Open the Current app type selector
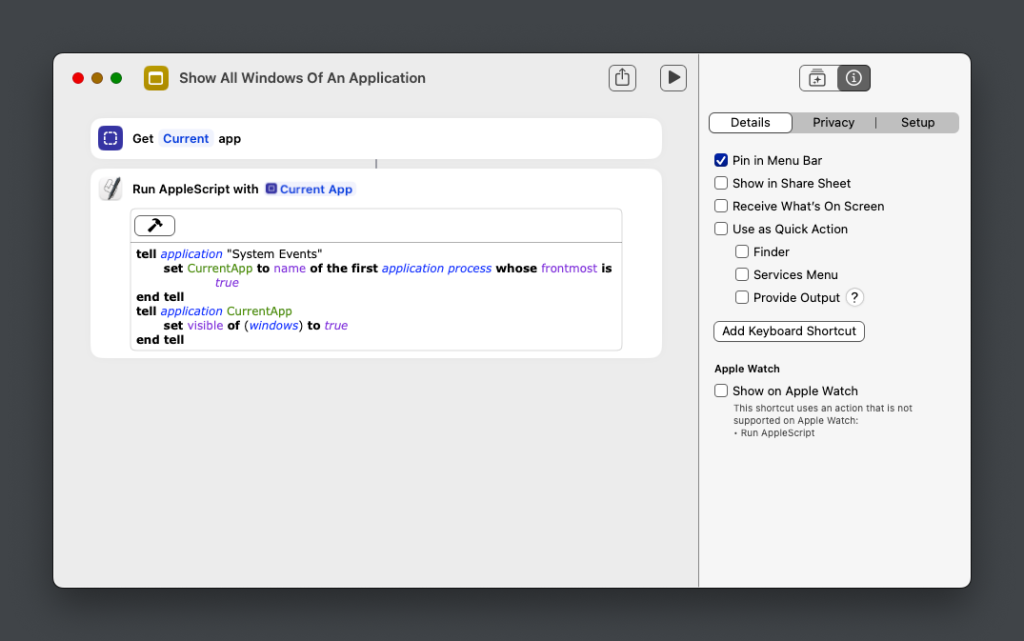The image size is (1024, 641). point(186,139)
